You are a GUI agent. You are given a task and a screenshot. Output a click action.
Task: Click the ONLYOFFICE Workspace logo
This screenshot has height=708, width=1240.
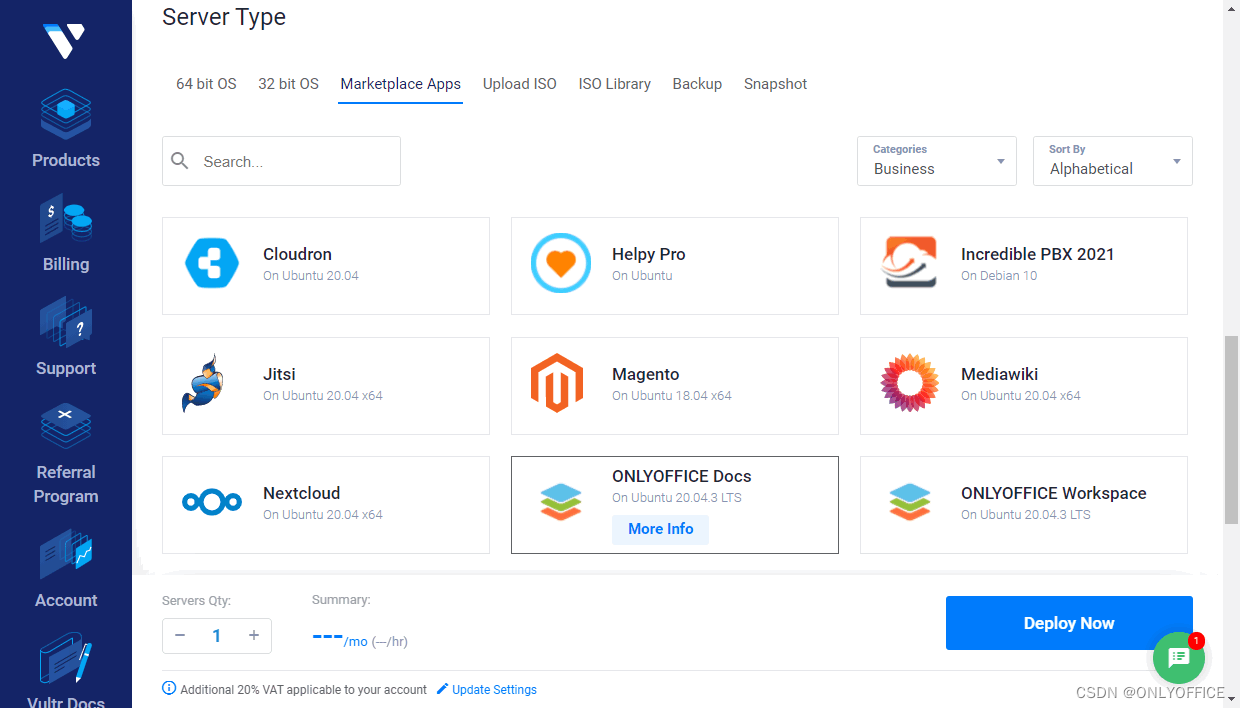pyautogui.click(x=910, y=502)
